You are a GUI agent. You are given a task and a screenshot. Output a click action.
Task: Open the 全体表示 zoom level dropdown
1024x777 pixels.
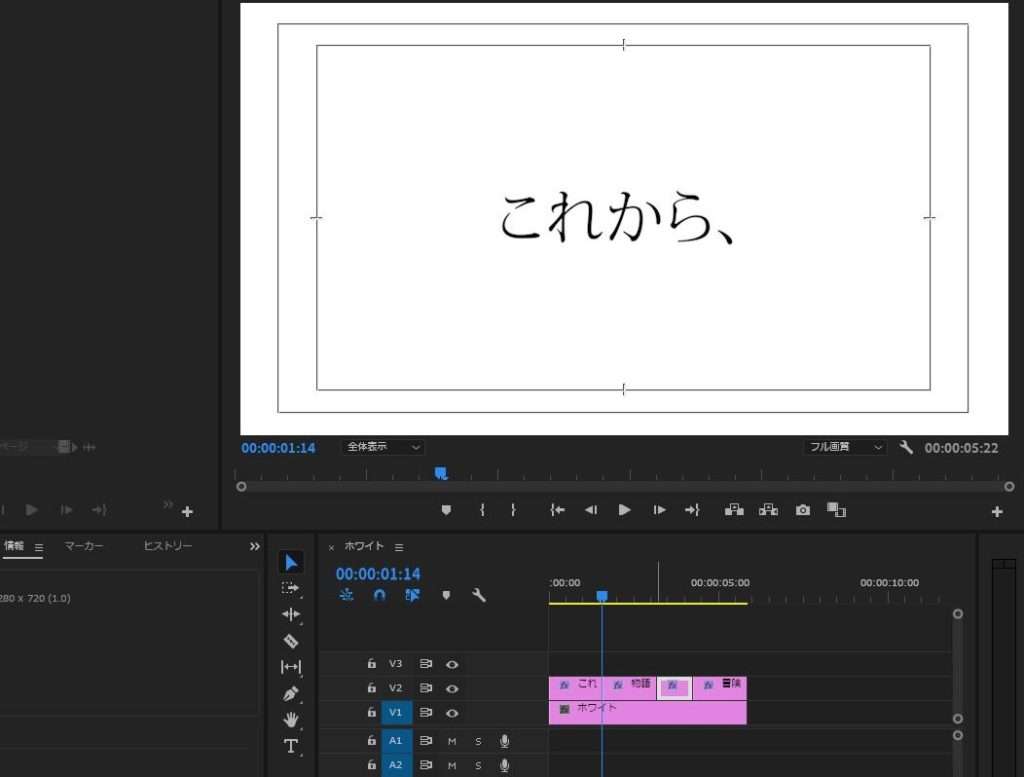(x=383, y=447)
